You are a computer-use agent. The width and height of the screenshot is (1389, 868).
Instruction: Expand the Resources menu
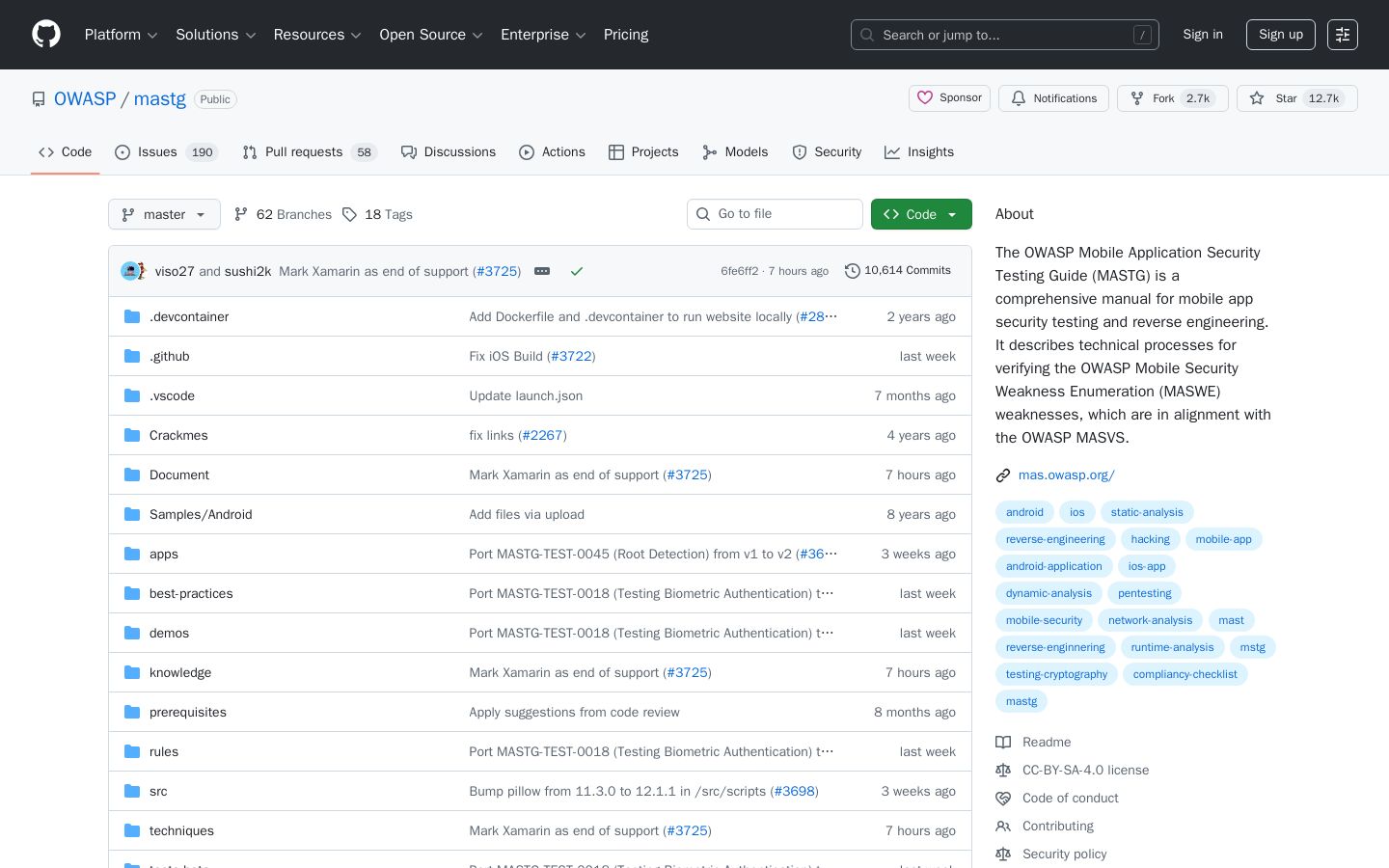[317, 35]
